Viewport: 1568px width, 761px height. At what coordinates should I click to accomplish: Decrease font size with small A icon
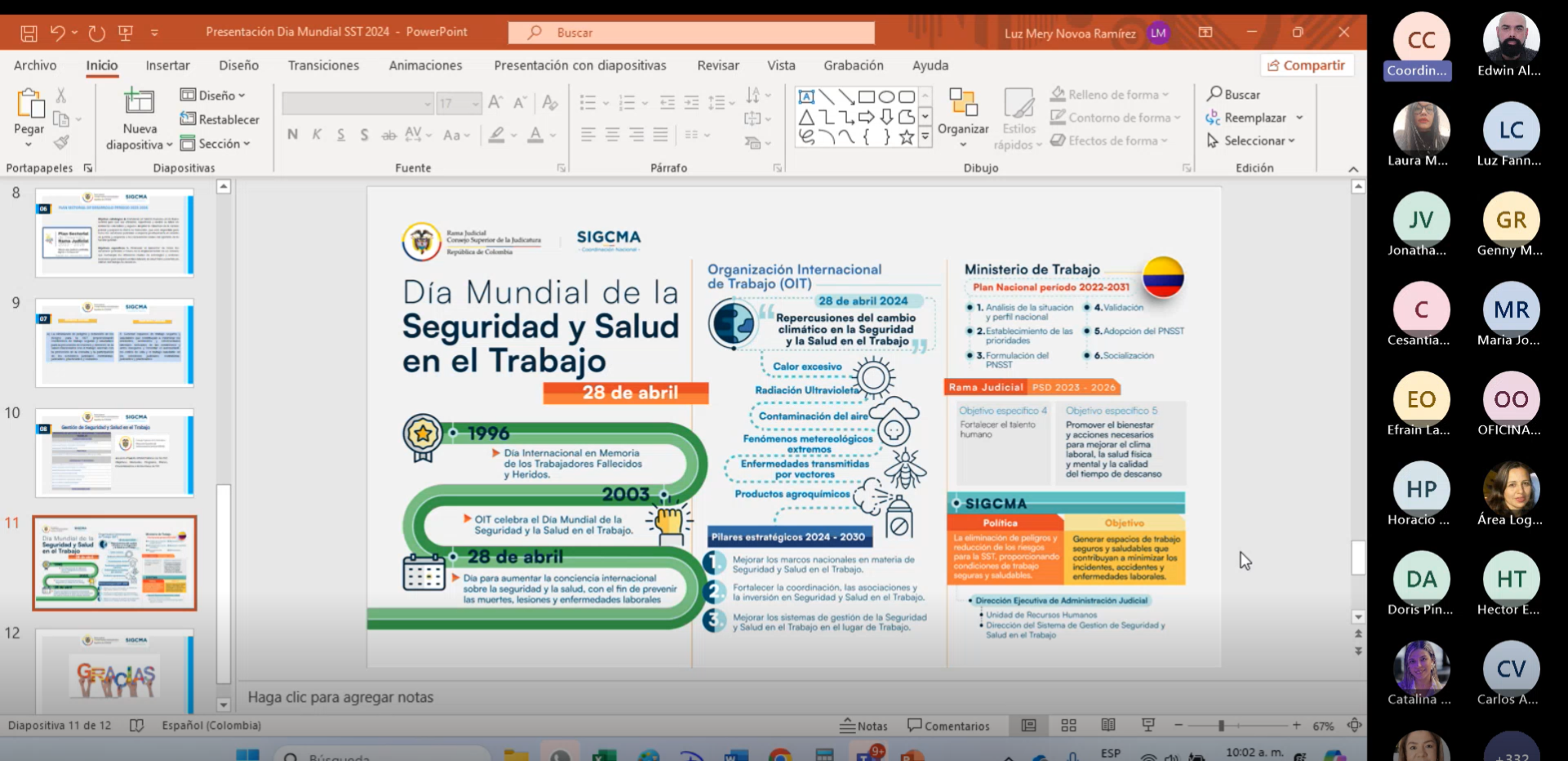(x=519, y=103)
